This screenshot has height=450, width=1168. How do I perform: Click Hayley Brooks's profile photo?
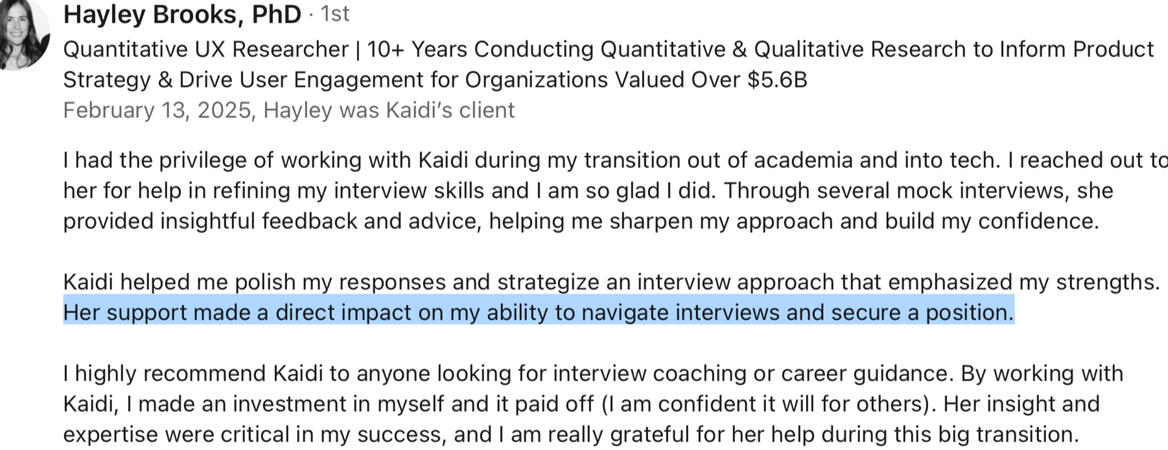point(22,35)
